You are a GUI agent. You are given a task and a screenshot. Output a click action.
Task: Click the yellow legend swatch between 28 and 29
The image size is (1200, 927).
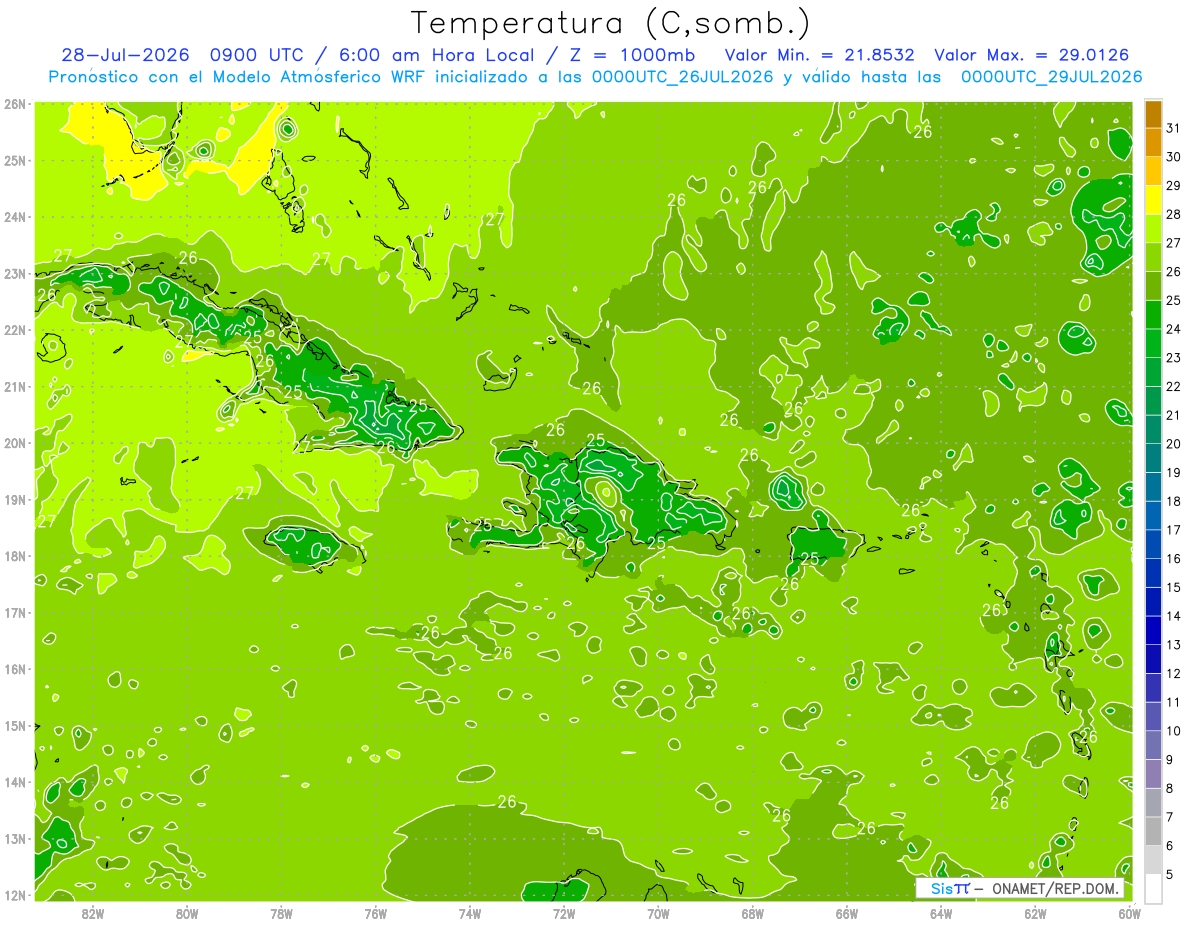tap(1154, 200)
